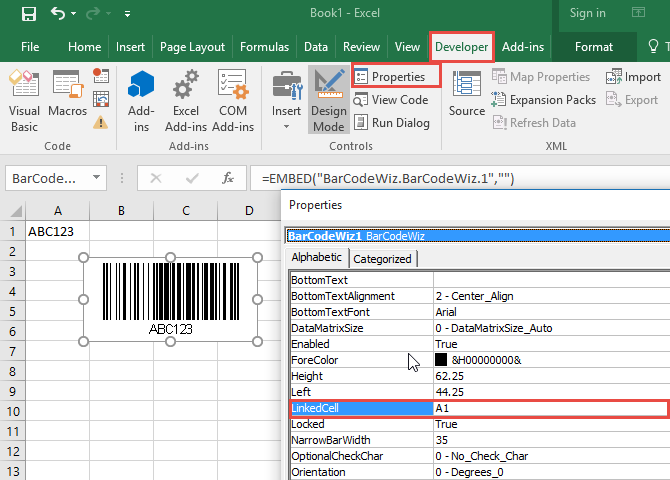Open Visual Basic editor
Viewport: 670px width, 480px height.
24,101
